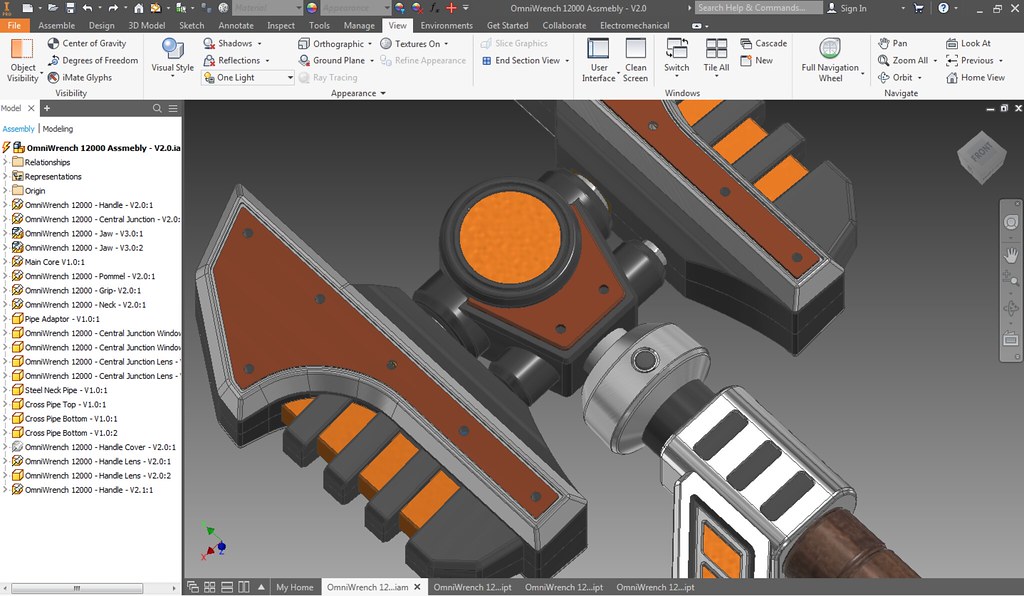Image resolution: width=1024 pixels, height=596 pixels.
Task: Select Steel Neck Pipe - V1.0:1
Action: pos(59,390)
